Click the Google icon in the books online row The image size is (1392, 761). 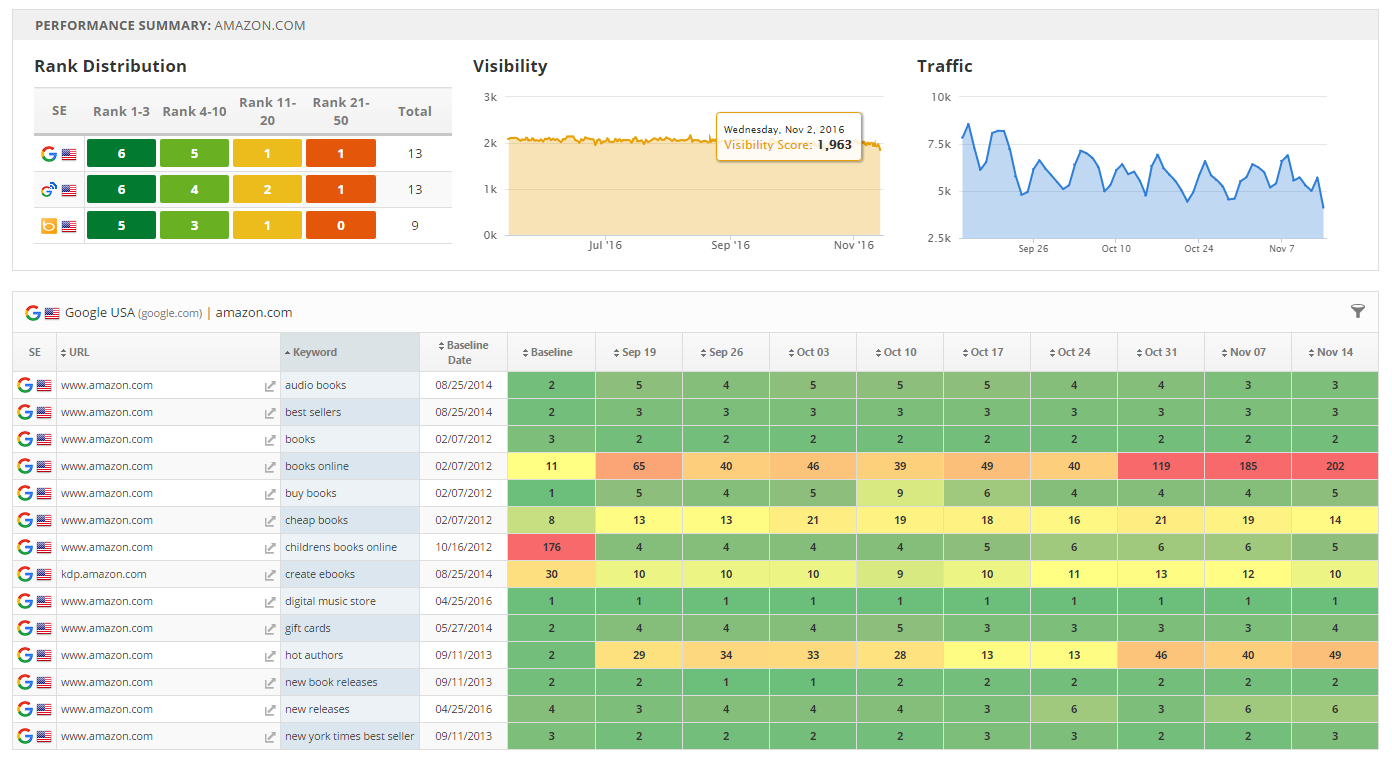coord(25,466)
